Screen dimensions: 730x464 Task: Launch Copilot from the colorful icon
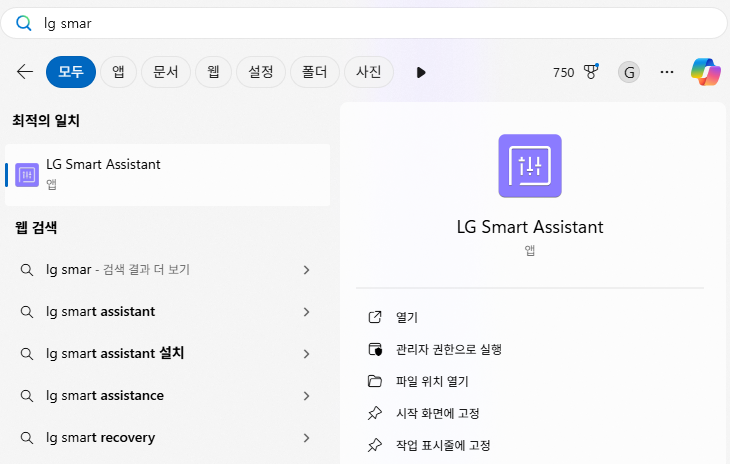(x=706, y=72)
